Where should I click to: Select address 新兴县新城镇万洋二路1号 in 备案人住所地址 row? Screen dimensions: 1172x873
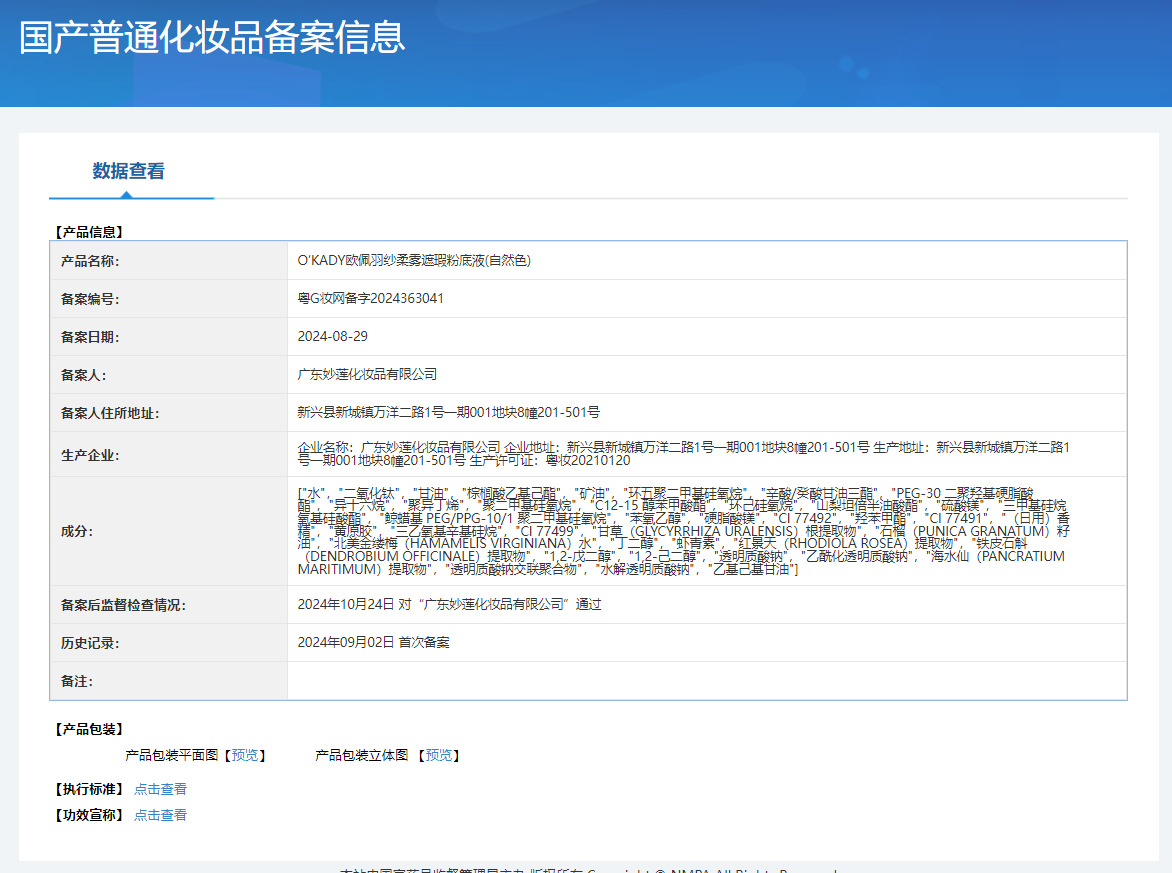pos(448,413)
